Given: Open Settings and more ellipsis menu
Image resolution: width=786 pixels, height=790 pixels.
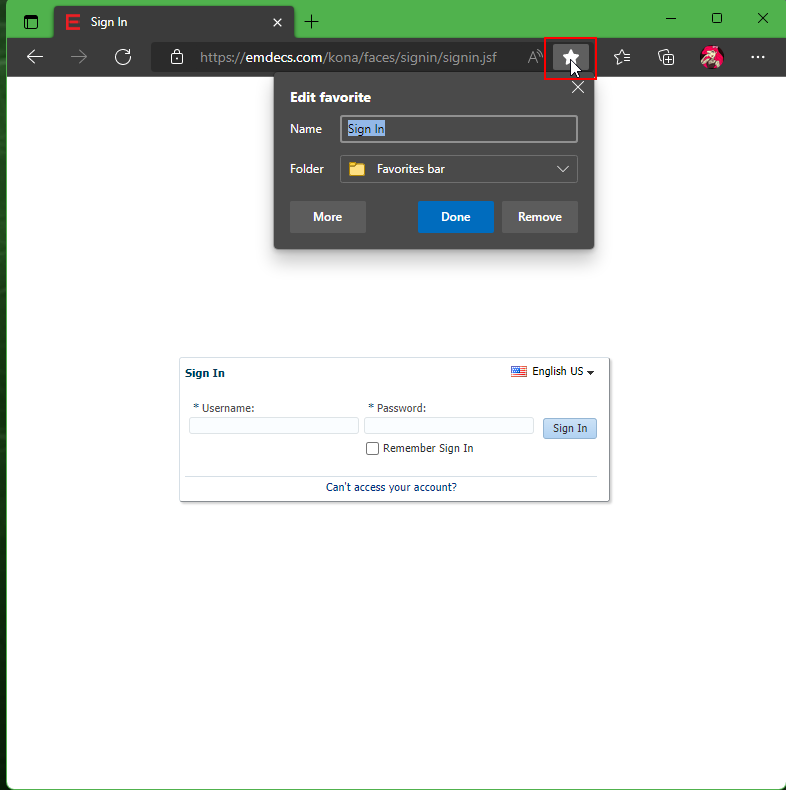Looking at the screenshot, I should tap(757, 57).
